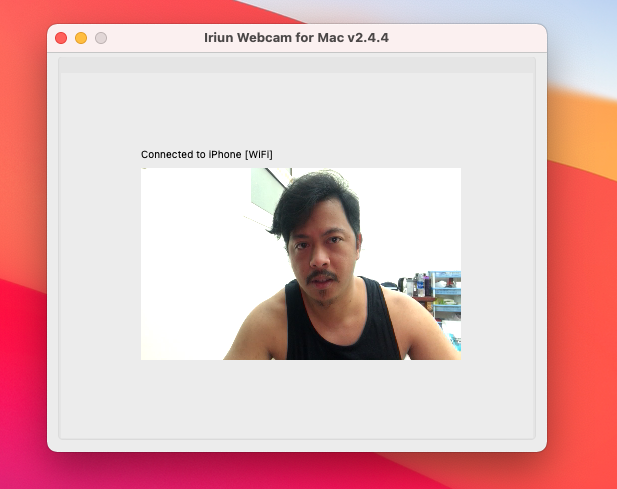617x489 pixels.
Task: Click the webcam video preview
Action: [301, 264]
